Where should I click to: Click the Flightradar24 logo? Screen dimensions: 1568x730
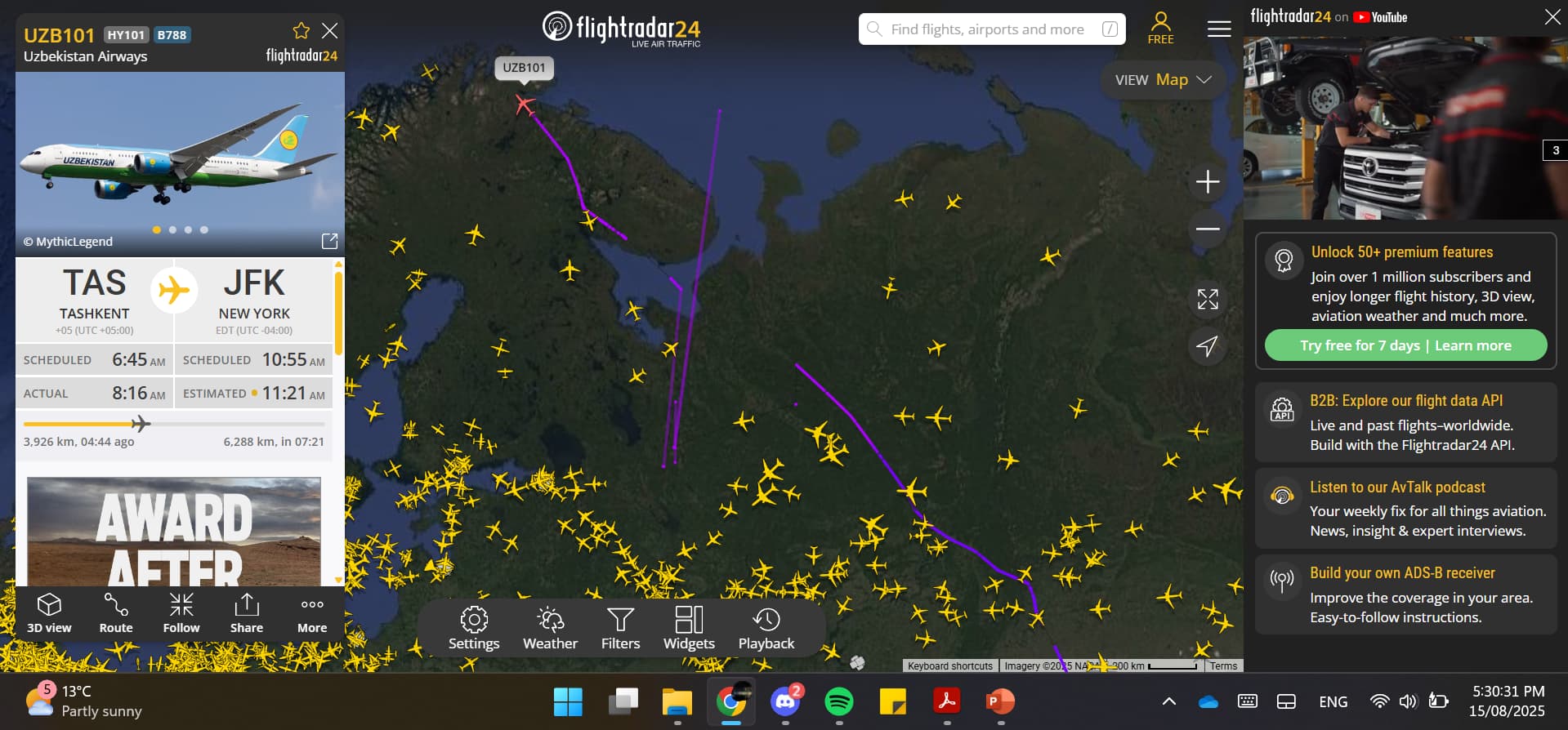[x=622, y=29]
